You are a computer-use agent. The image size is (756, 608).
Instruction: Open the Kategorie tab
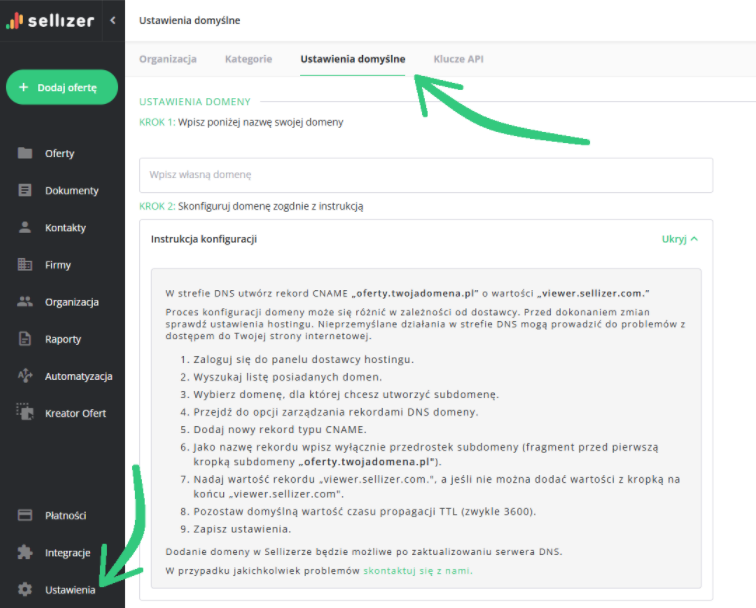click(248, 59)
